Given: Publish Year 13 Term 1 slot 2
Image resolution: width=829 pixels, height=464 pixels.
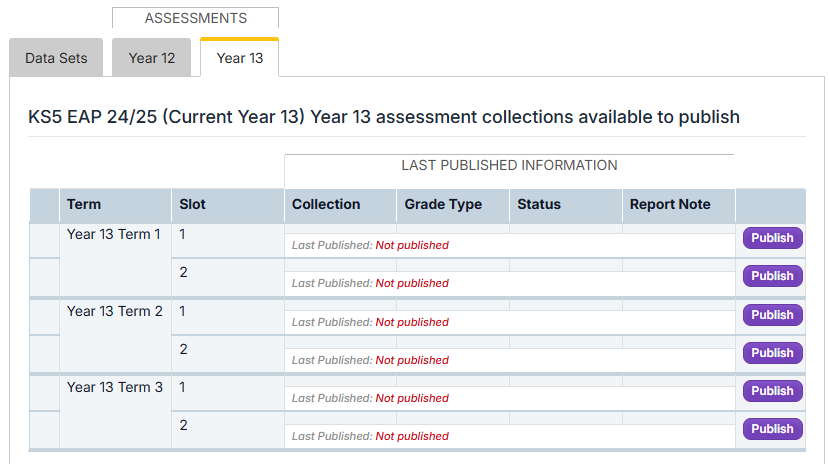Looking at the screenshot, I should [772, 276].
